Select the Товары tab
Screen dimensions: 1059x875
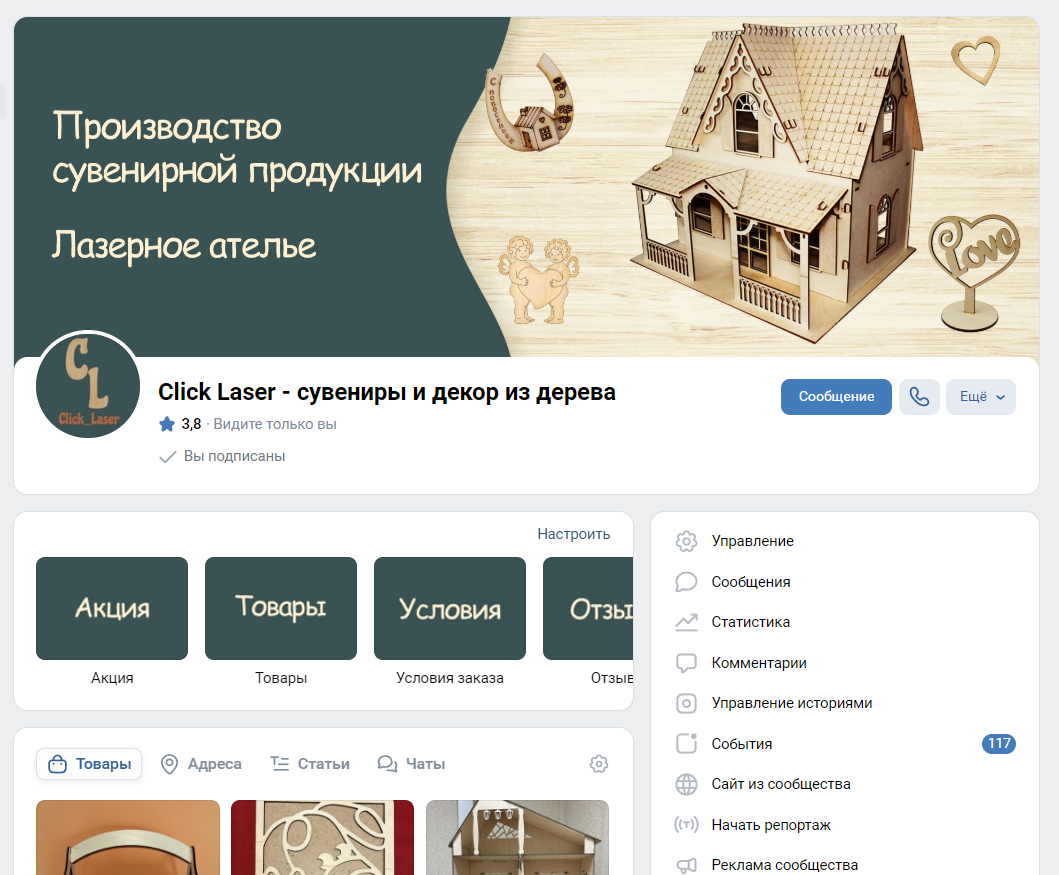[x=89, y=764]
